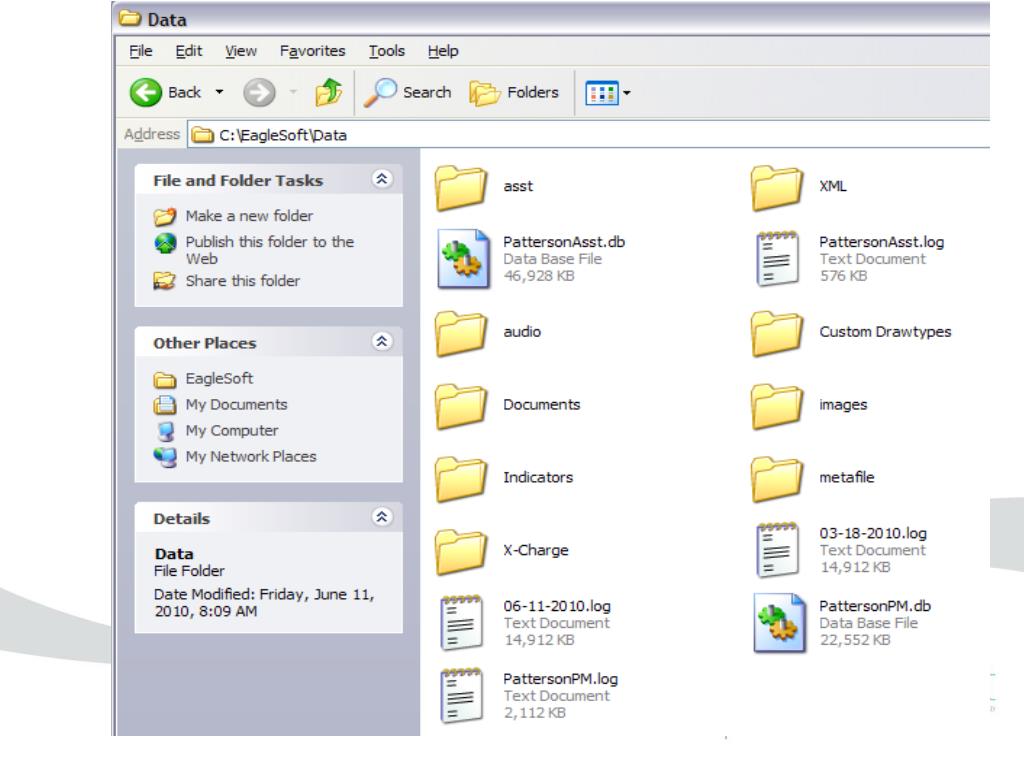Open the Edit menu
The height and width of the screenshot is (768, 1024).
pyautogui.click(x=189, y=51)
